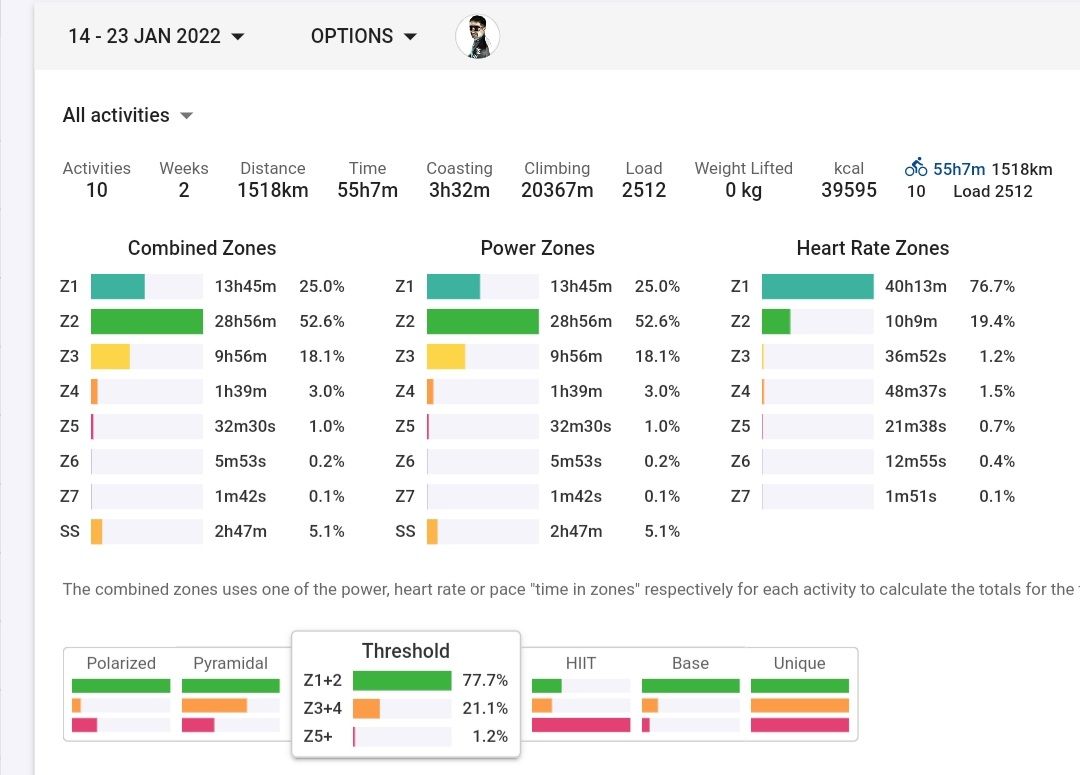This screenshot has width=1080, height=775.
Task: Select the Base distribution tab
Action: (x=690, y=663)
